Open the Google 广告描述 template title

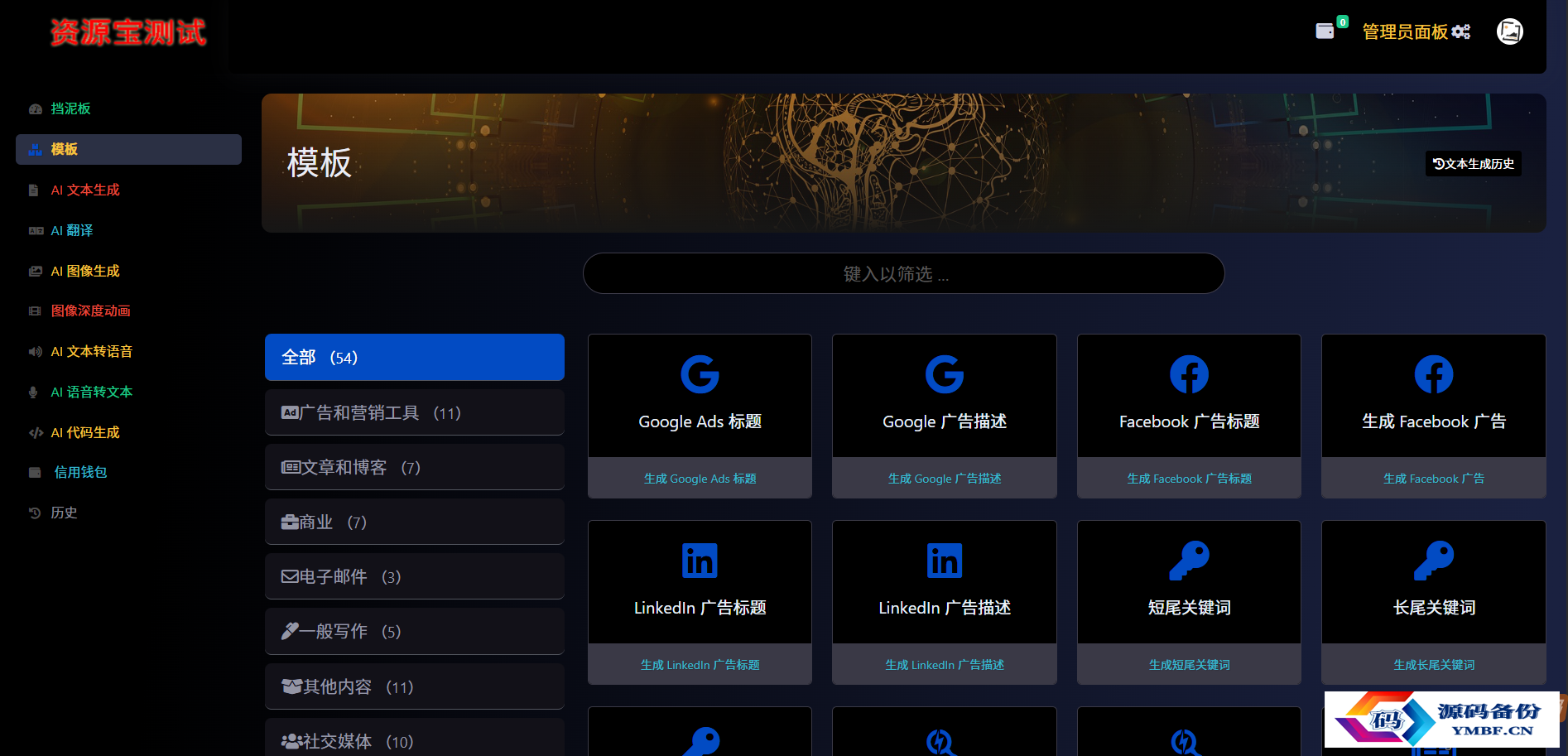[945, 421]
